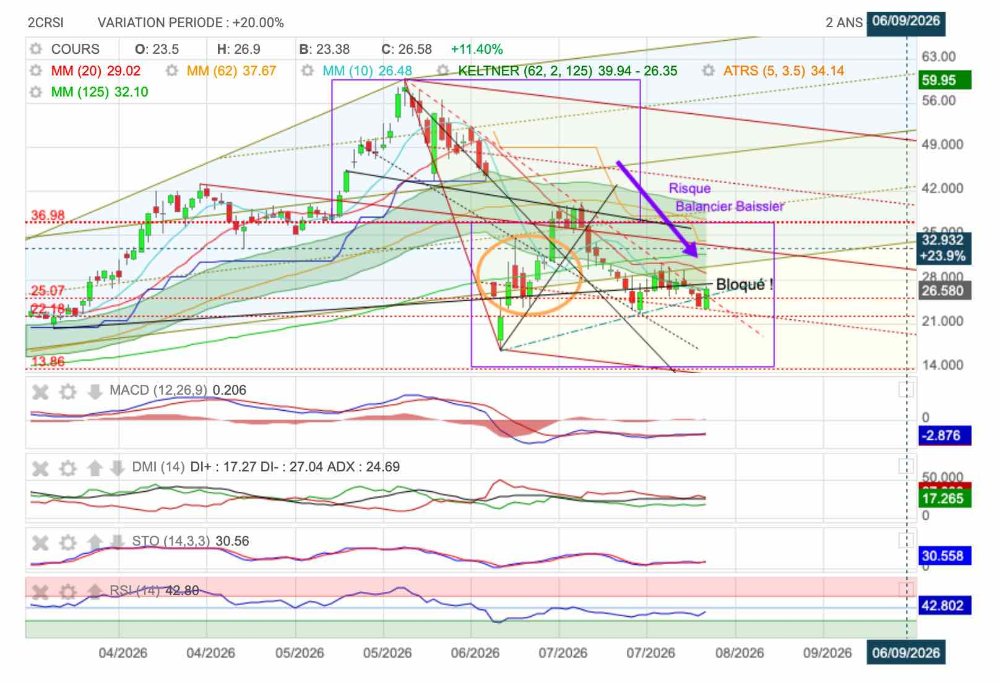Image resolution: width=1000 pixels, height=683 pixels.
Task: Click the DMI (14) label
Action: 158,467
